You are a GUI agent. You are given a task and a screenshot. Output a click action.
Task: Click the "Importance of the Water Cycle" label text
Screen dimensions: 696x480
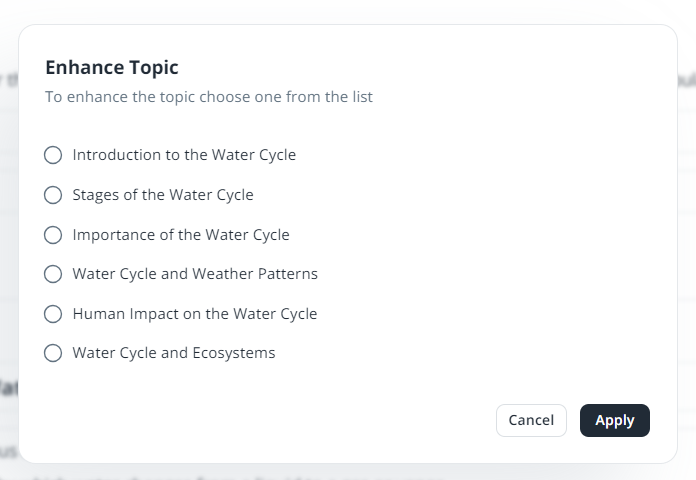point(181,235)
